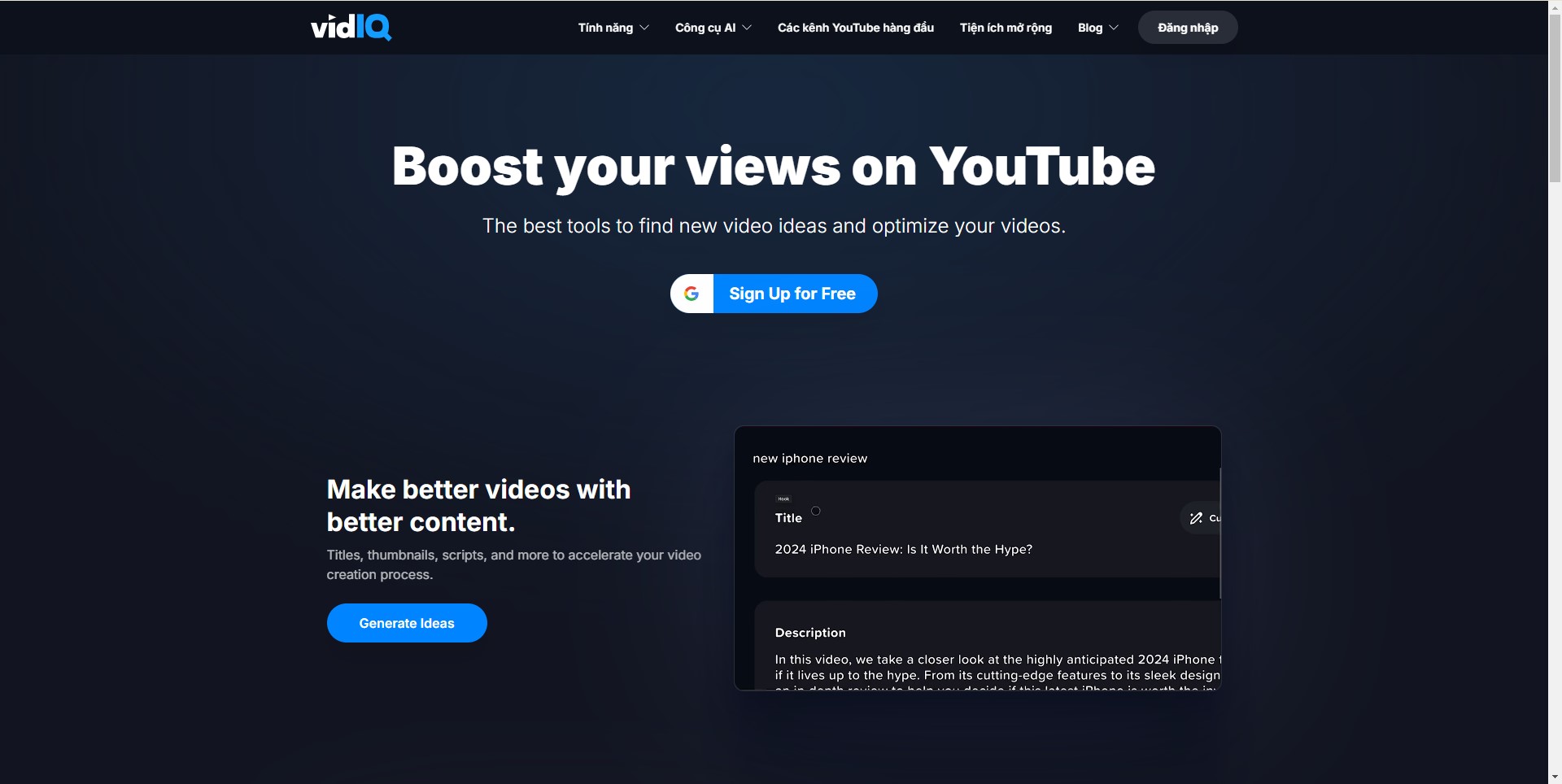Click the Hook tag above Title

[783, 499]
